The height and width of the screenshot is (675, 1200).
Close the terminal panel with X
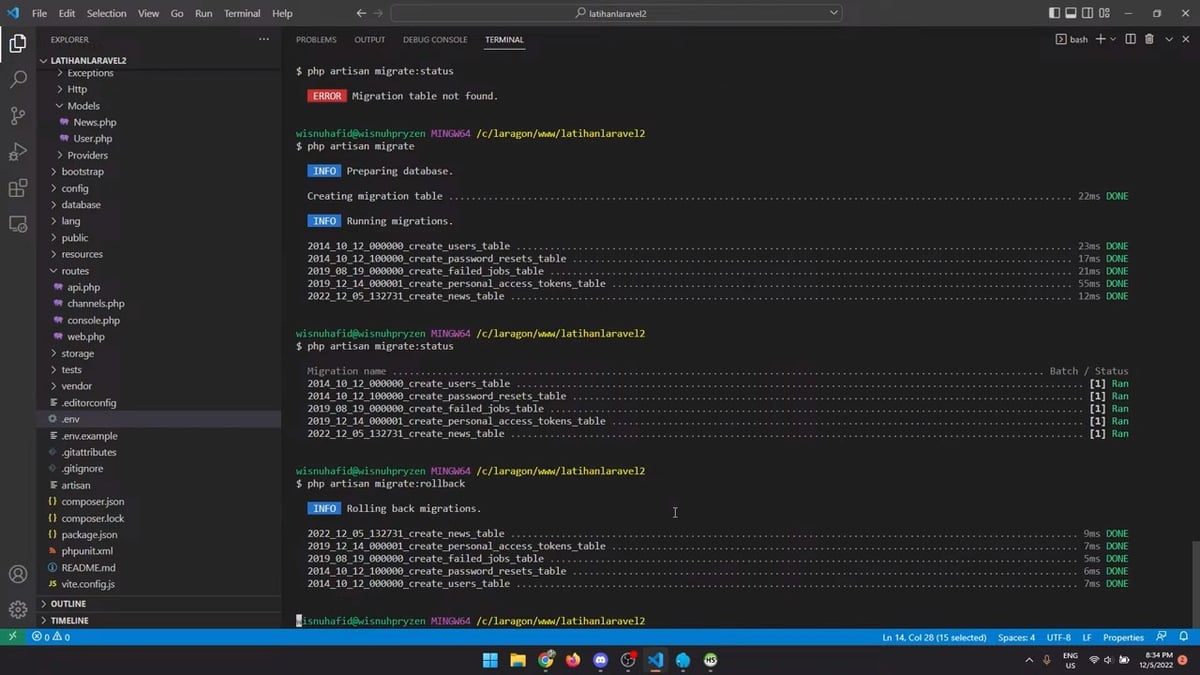1186,39
